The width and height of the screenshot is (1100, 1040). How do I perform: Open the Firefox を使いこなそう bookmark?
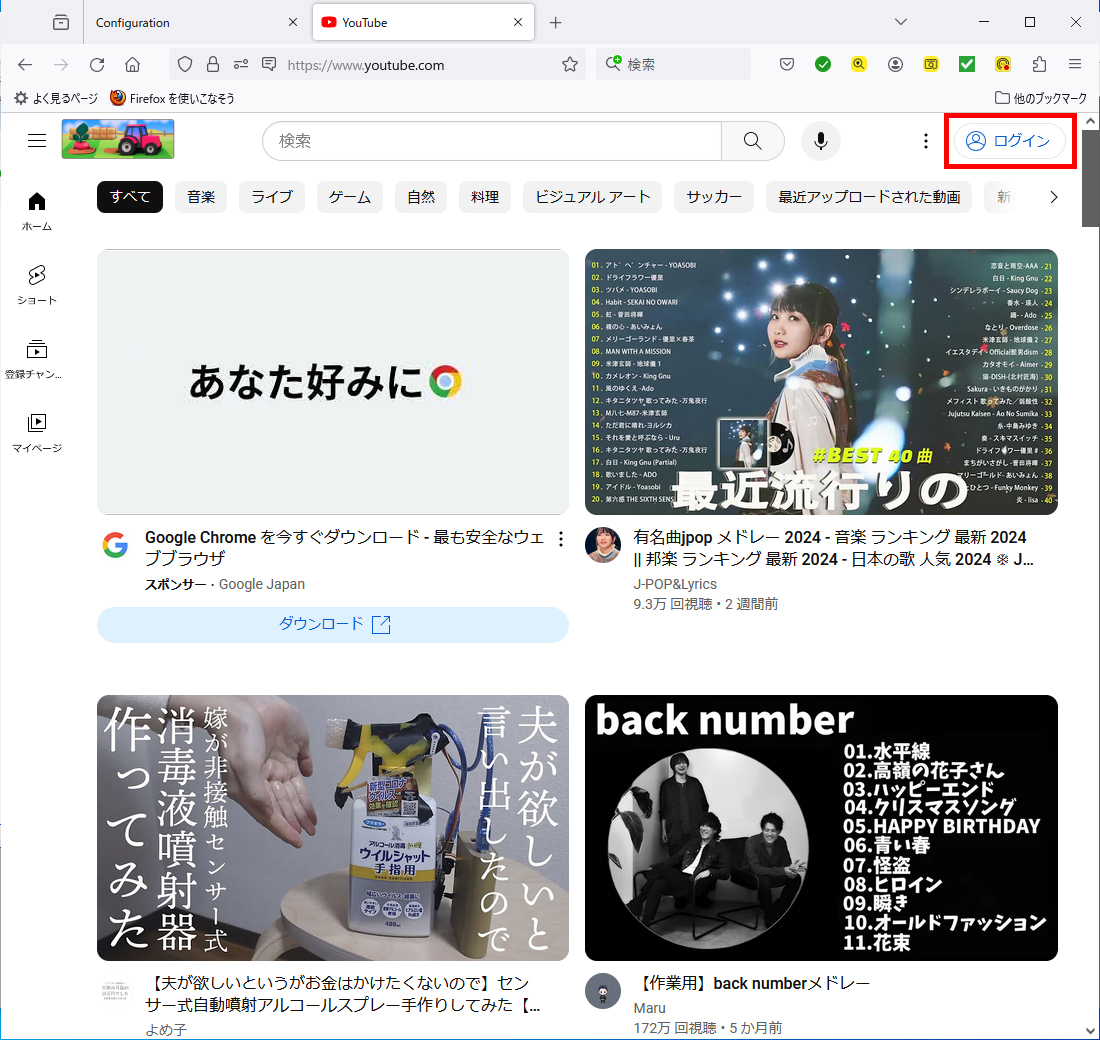click(x=172, y=98)
